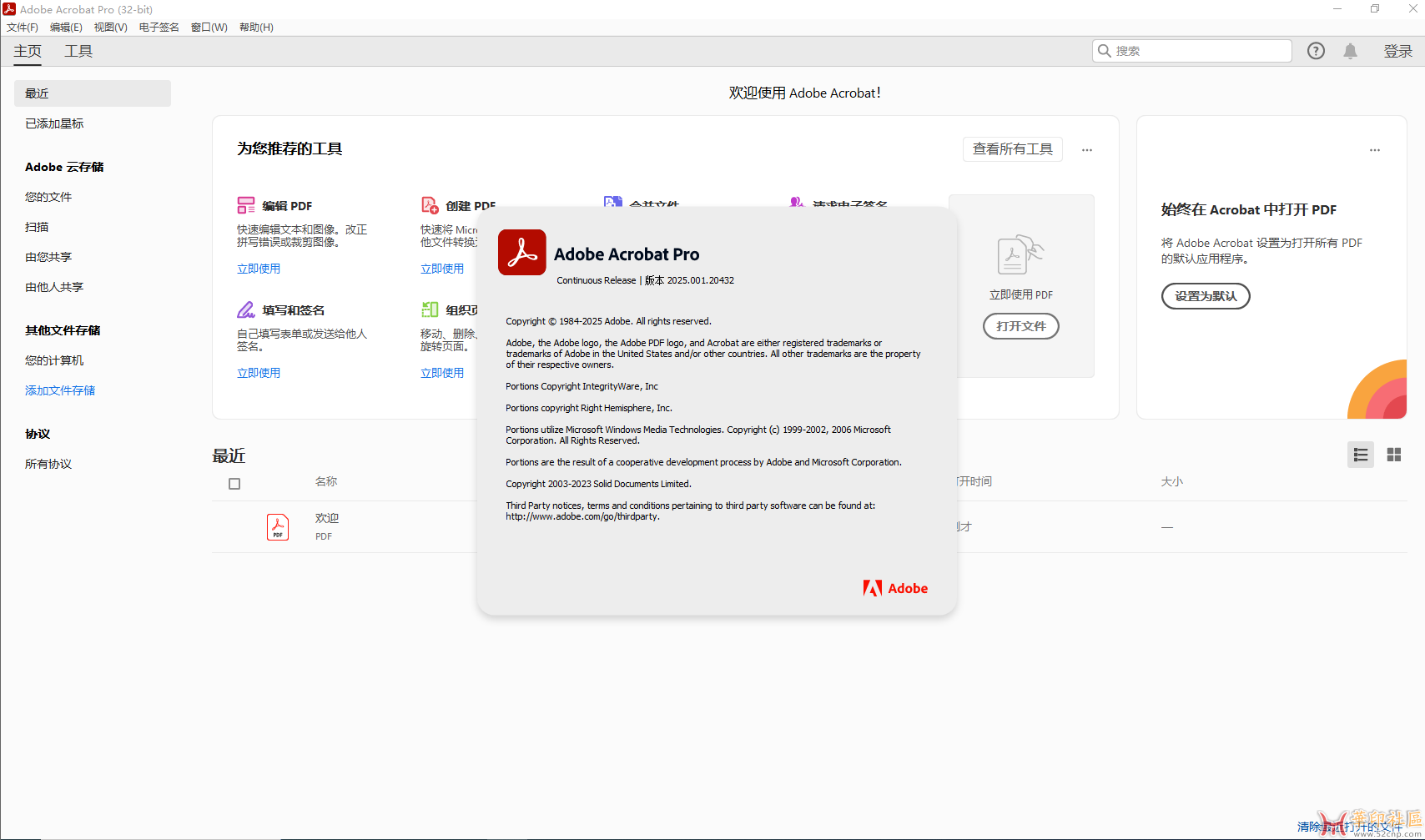Select 您的文件 in the sidebar
1425x840 pixels.
click(x=48, y=197)
